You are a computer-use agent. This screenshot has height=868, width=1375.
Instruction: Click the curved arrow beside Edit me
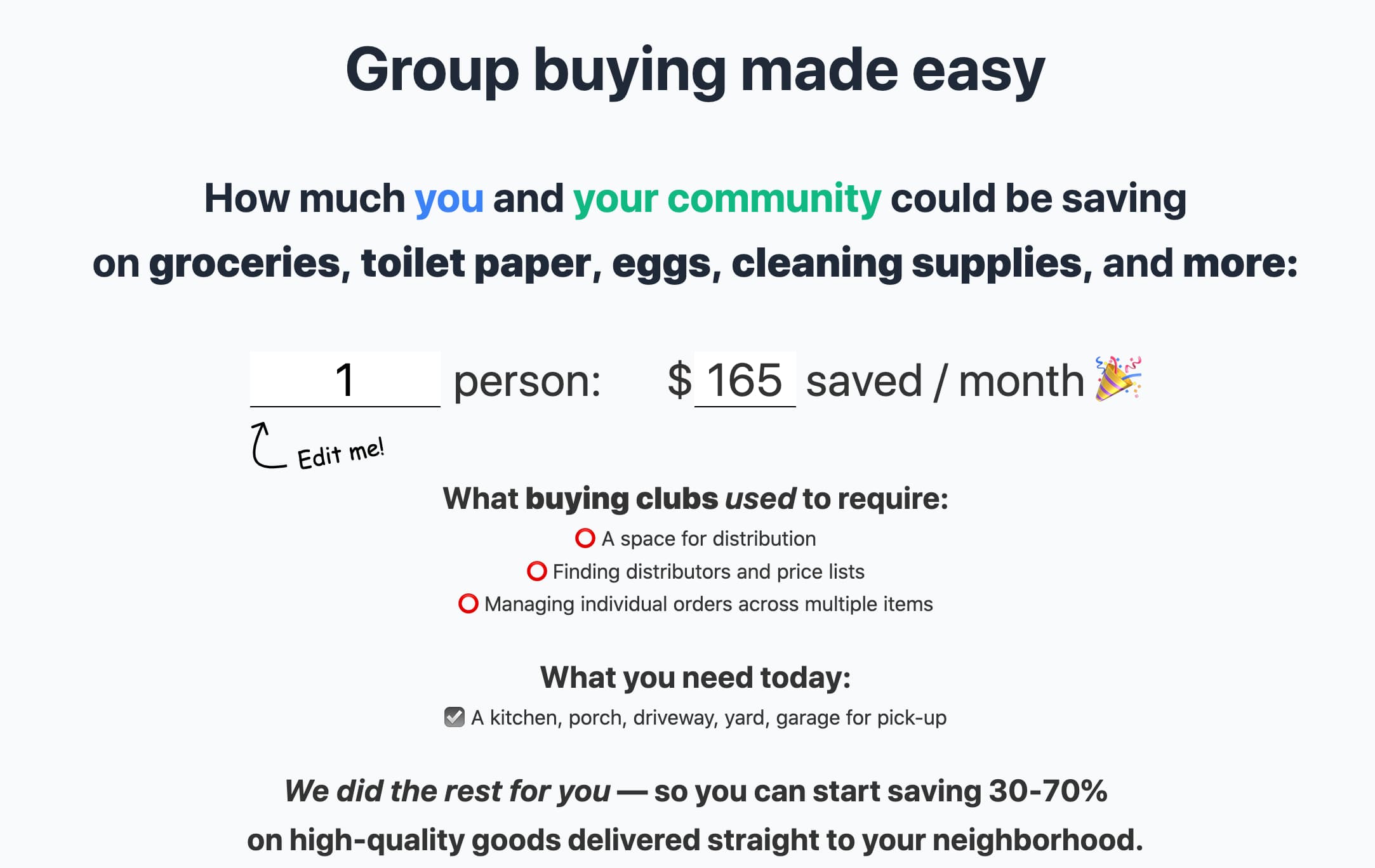pos(265,446)
